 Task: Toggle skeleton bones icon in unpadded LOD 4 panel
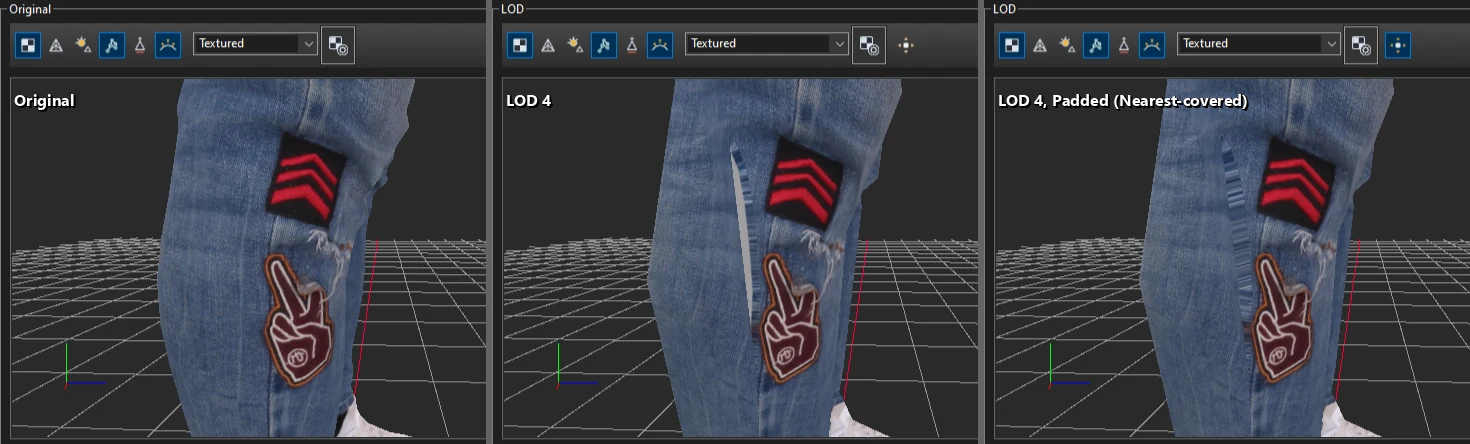[x=604, y=45]
